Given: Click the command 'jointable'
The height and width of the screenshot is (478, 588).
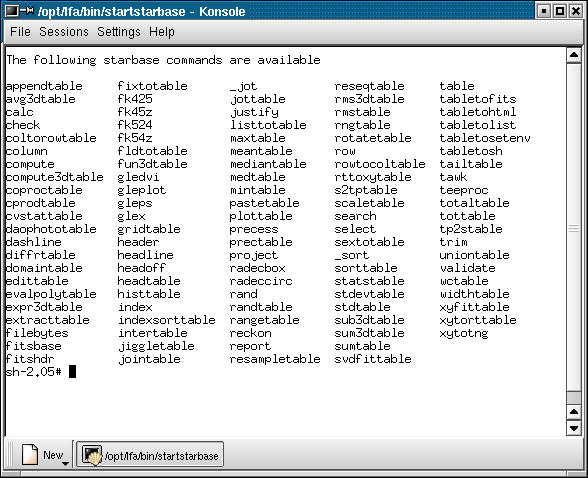Looking at the screenshot, I should (x=149, y=359).
